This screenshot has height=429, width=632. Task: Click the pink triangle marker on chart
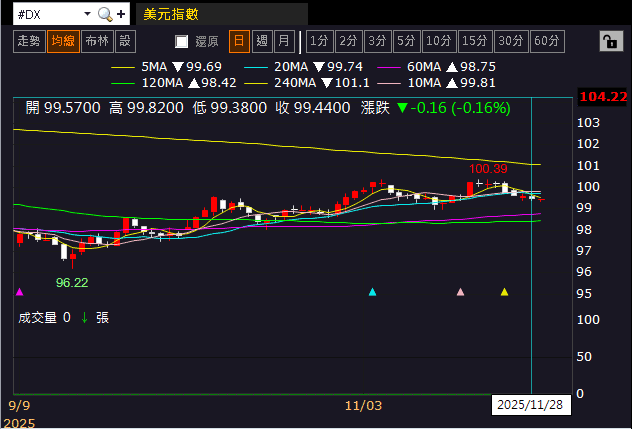pyautogui.click(x=460, y=292)
